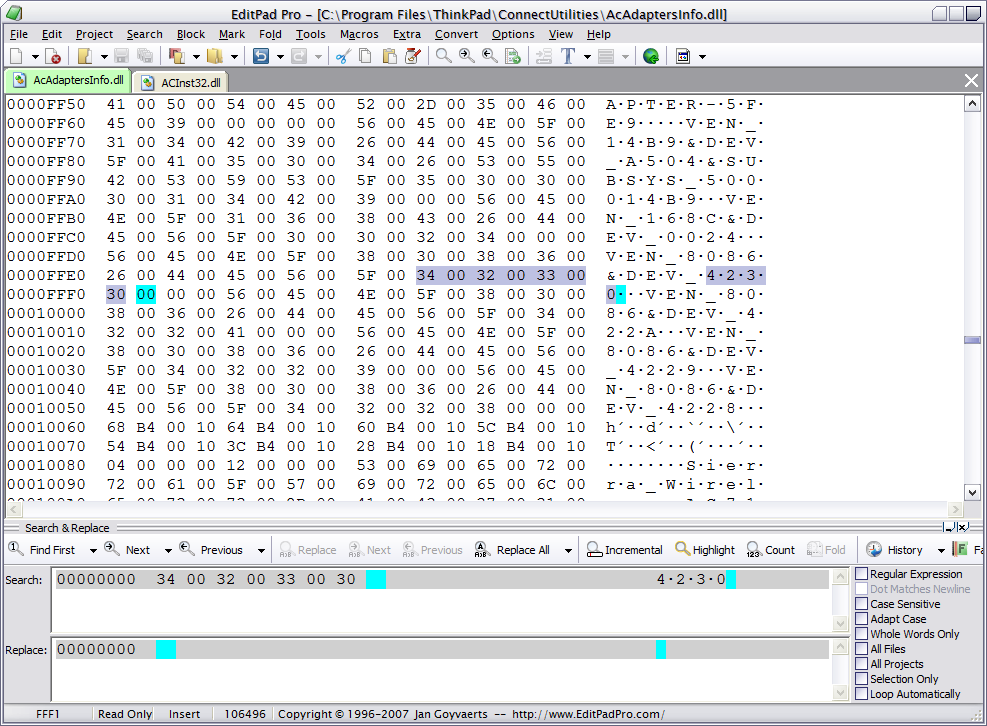This screenshot has width=987, height=726.
Task: Enable the Selection Only checkbox
Action: tap(862, 679)
